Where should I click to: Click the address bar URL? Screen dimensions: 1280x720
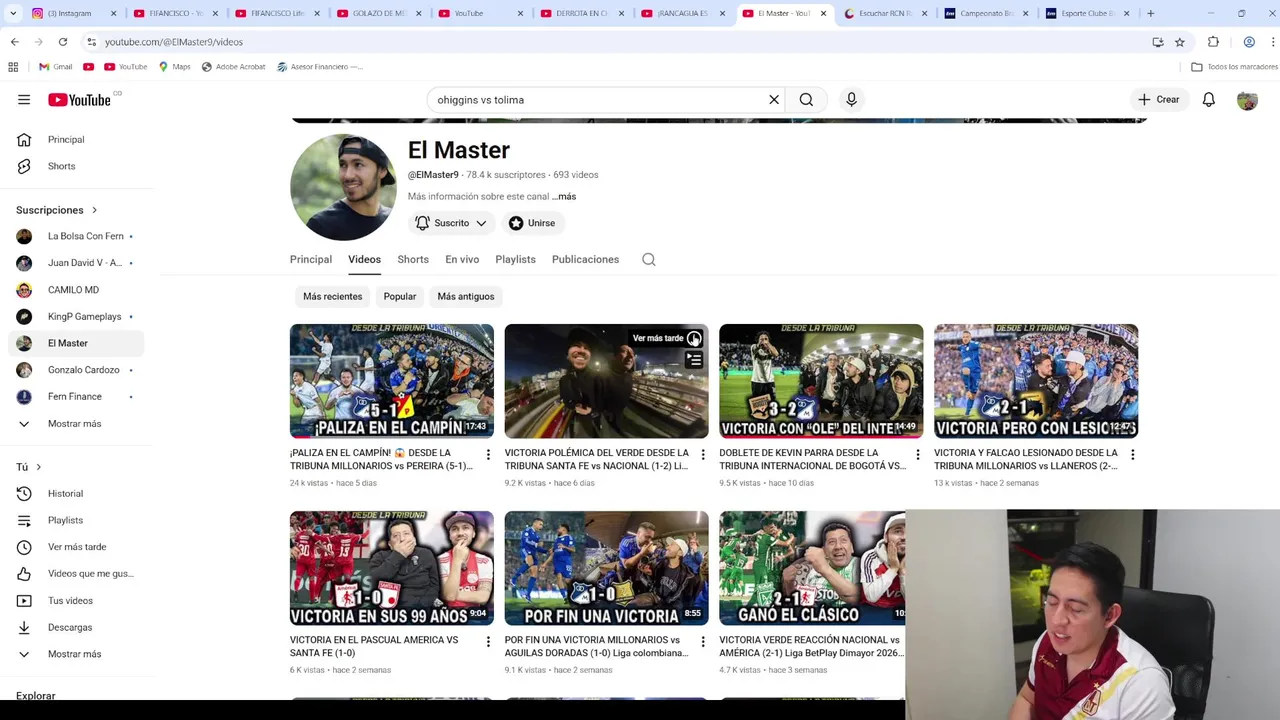click(173, 42)
